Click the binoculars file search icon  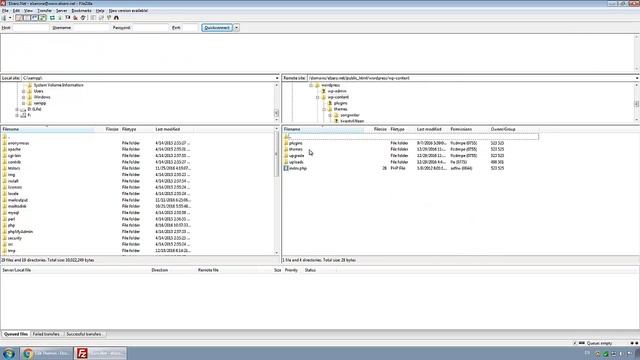[x=116, y=18]
